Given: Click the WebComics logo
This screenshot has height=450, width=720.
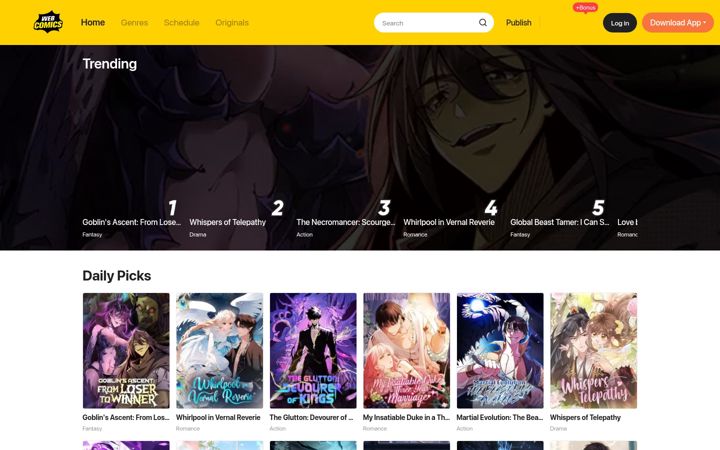Looking at the screenshot, I should (48, 22).
